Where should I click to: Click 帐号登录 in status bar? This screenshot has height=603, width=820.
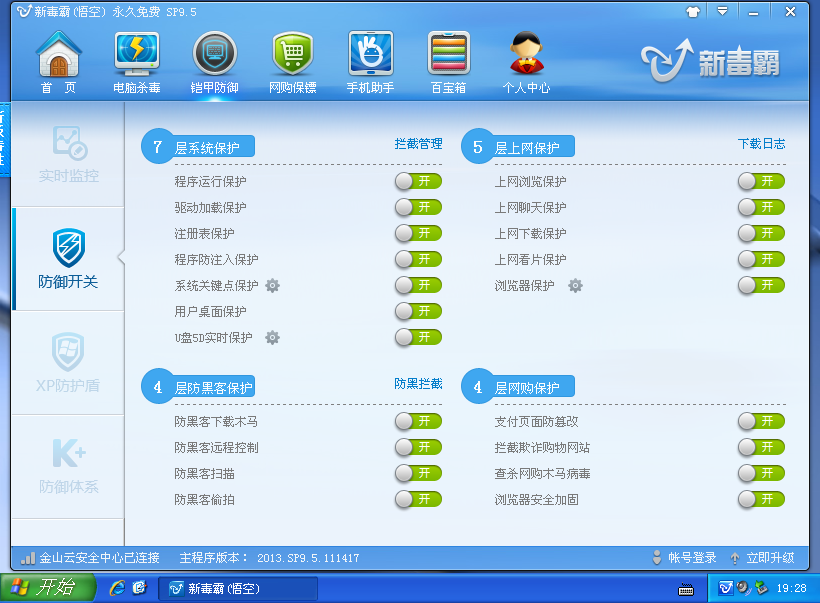tap(685, 558)
